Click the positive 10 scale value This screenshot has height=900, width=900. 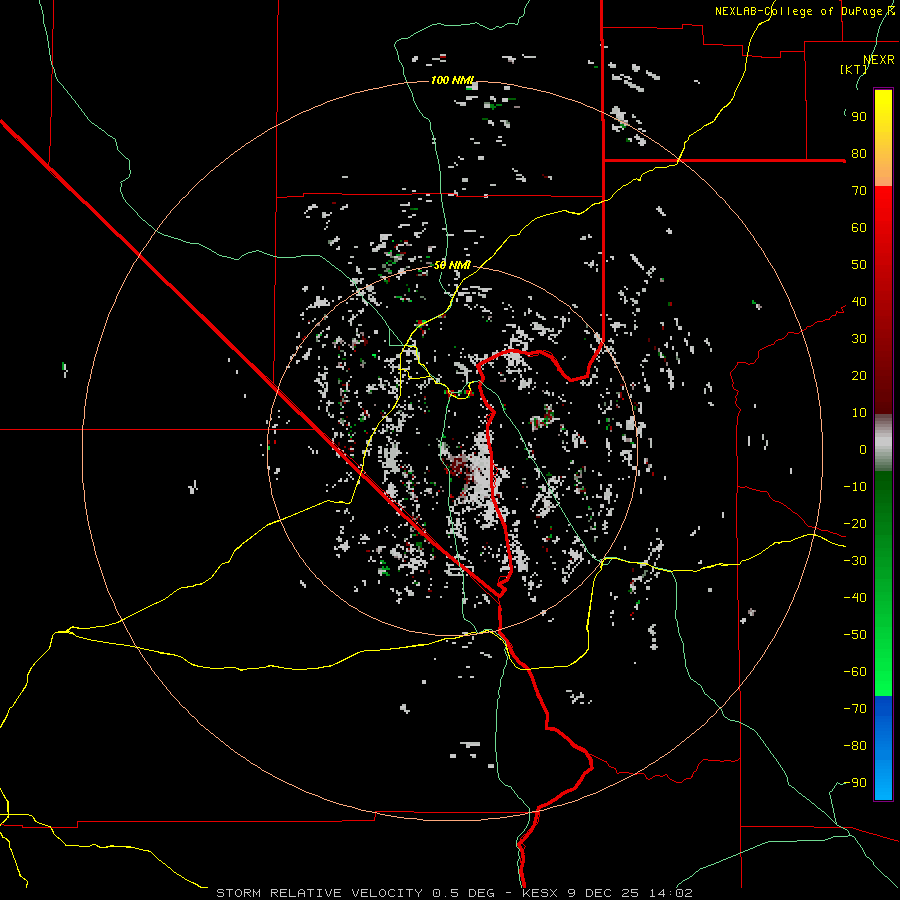coord(859,413)
